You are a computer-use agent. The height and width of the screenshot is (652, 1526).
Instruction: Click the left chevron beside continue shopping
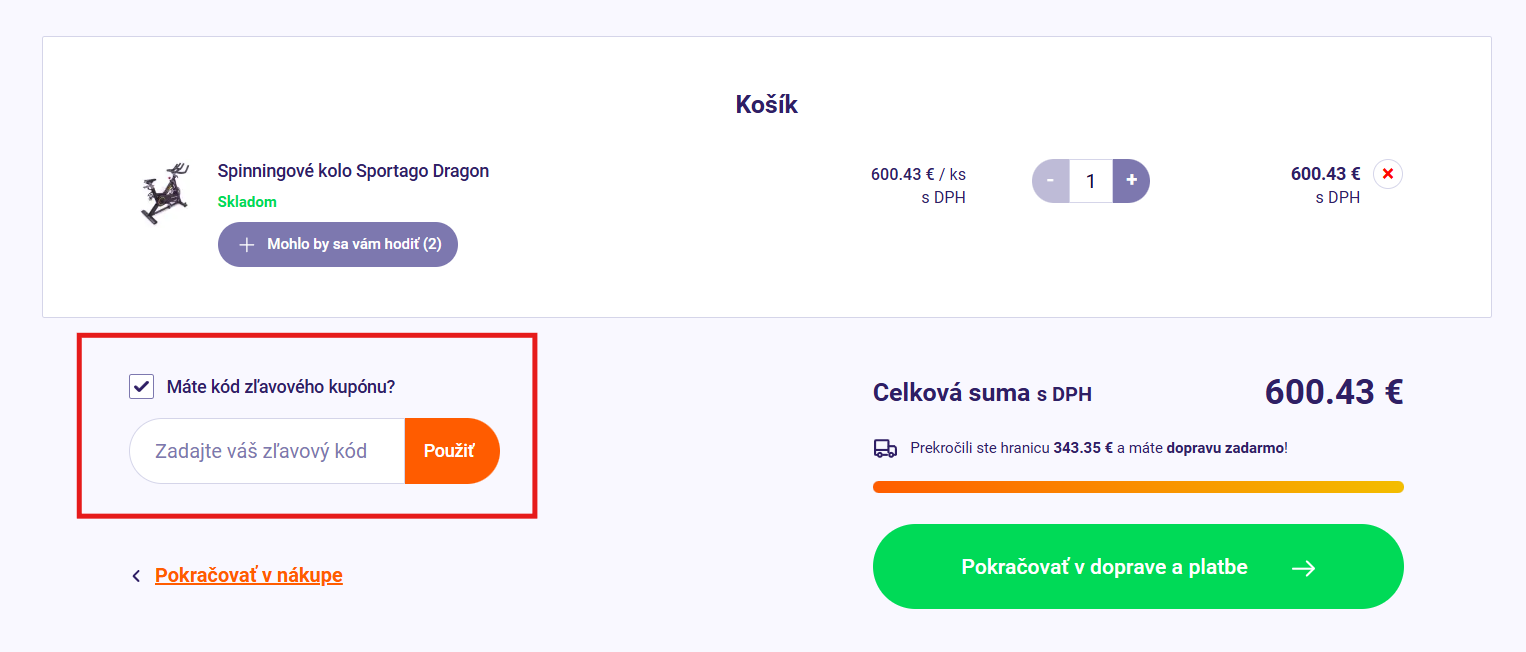(x=136, y=576)
